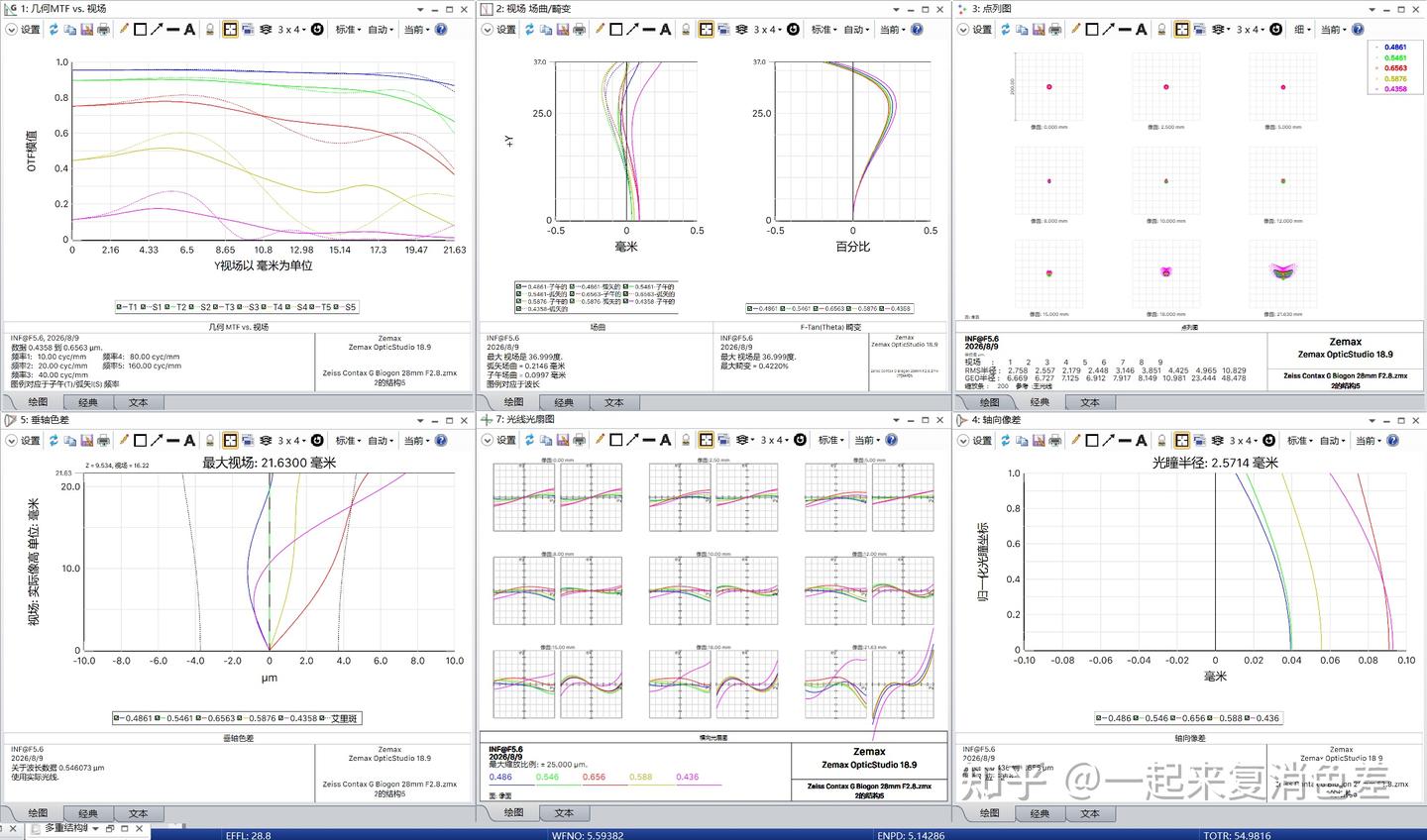
Task: Click the 0.4861 wavelength entry in 点列图 legend
Action: [1395, 48]
